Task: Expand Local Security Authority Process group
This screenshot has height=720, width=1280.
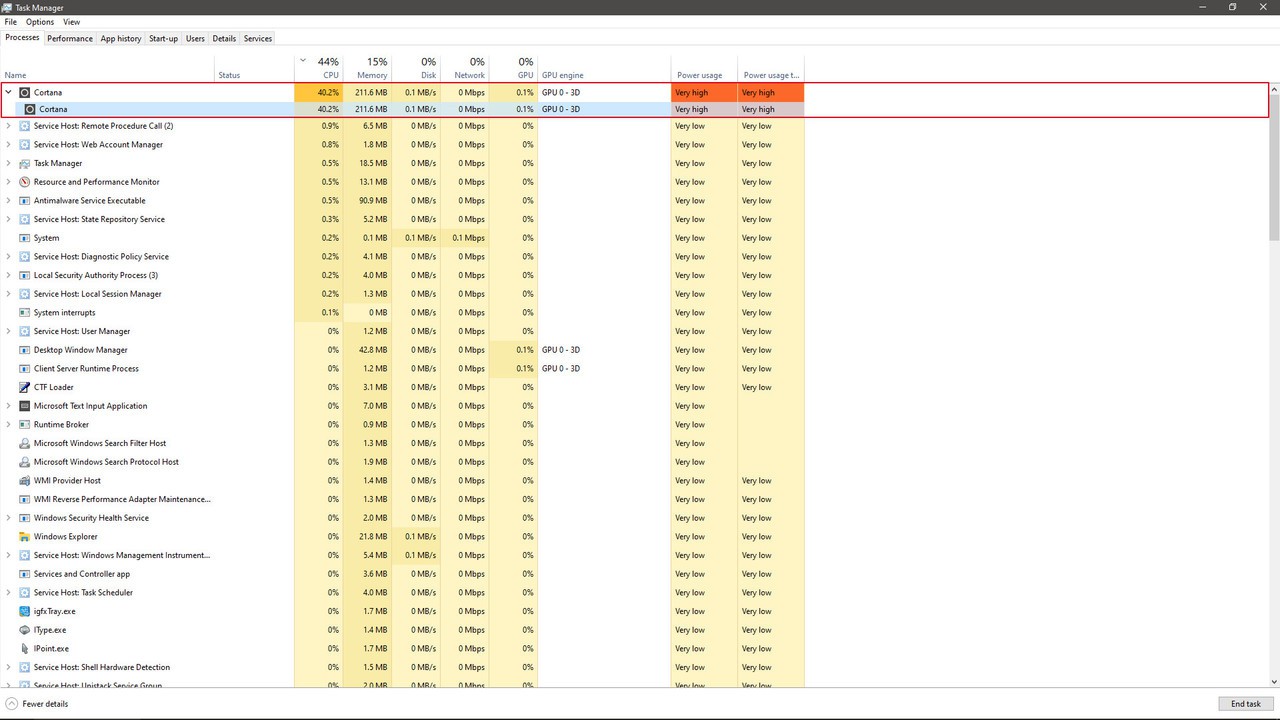Action: 9,275
